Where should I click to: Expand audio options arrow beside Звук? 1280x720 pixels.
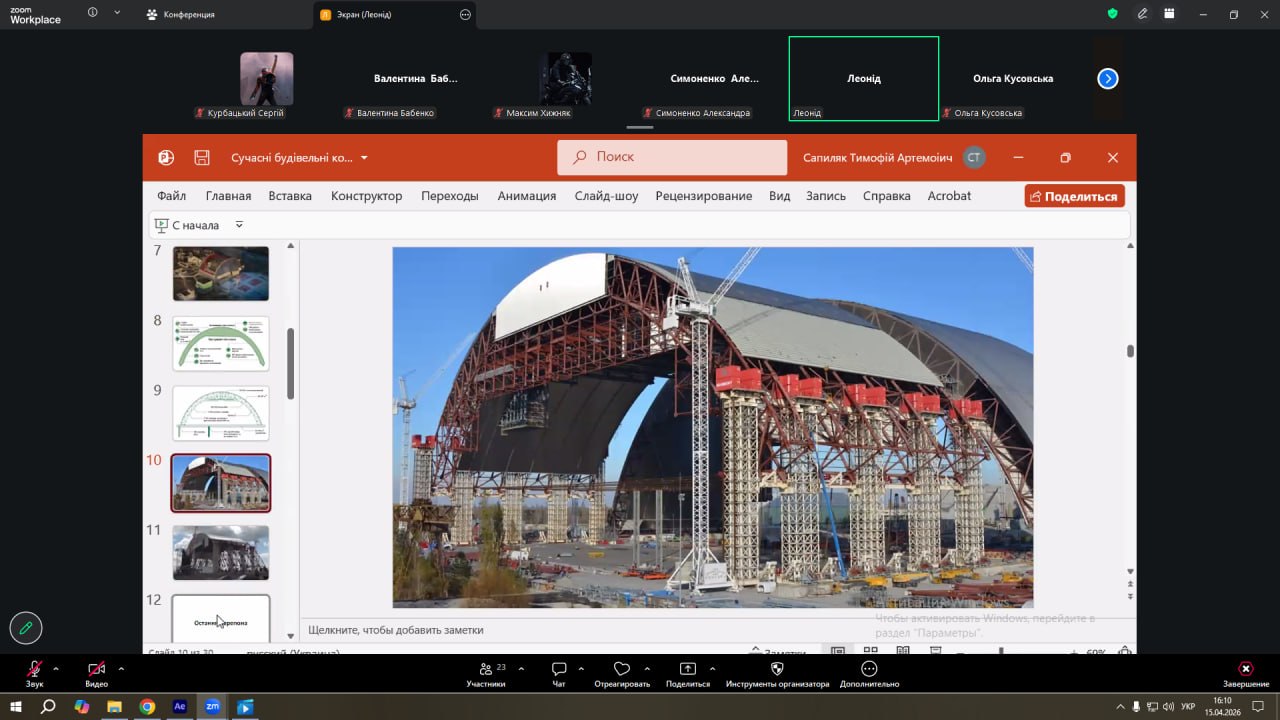(56, 668)
